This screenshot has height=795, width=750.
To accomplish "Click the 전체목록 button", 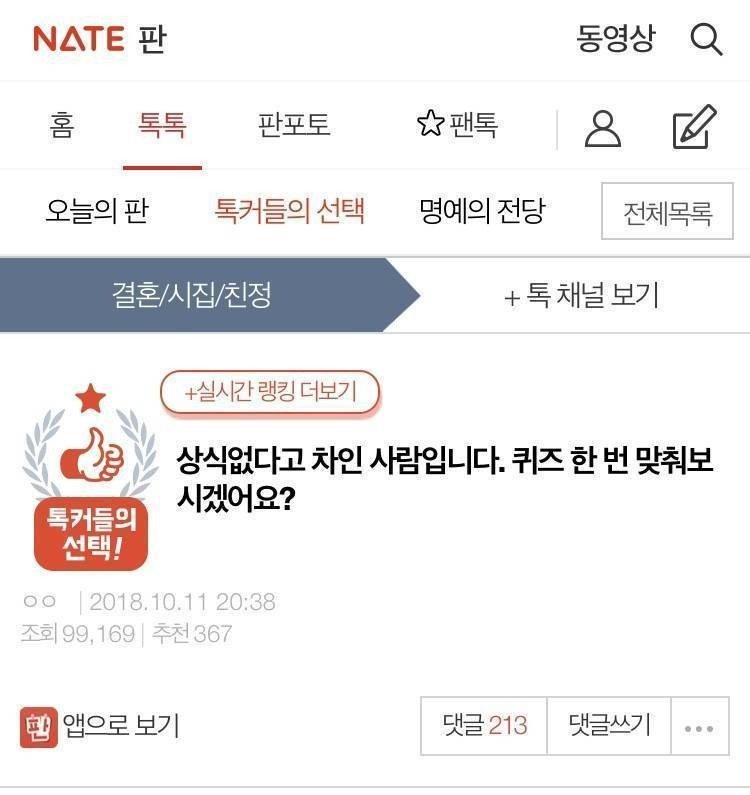I will tap(667, 211).
